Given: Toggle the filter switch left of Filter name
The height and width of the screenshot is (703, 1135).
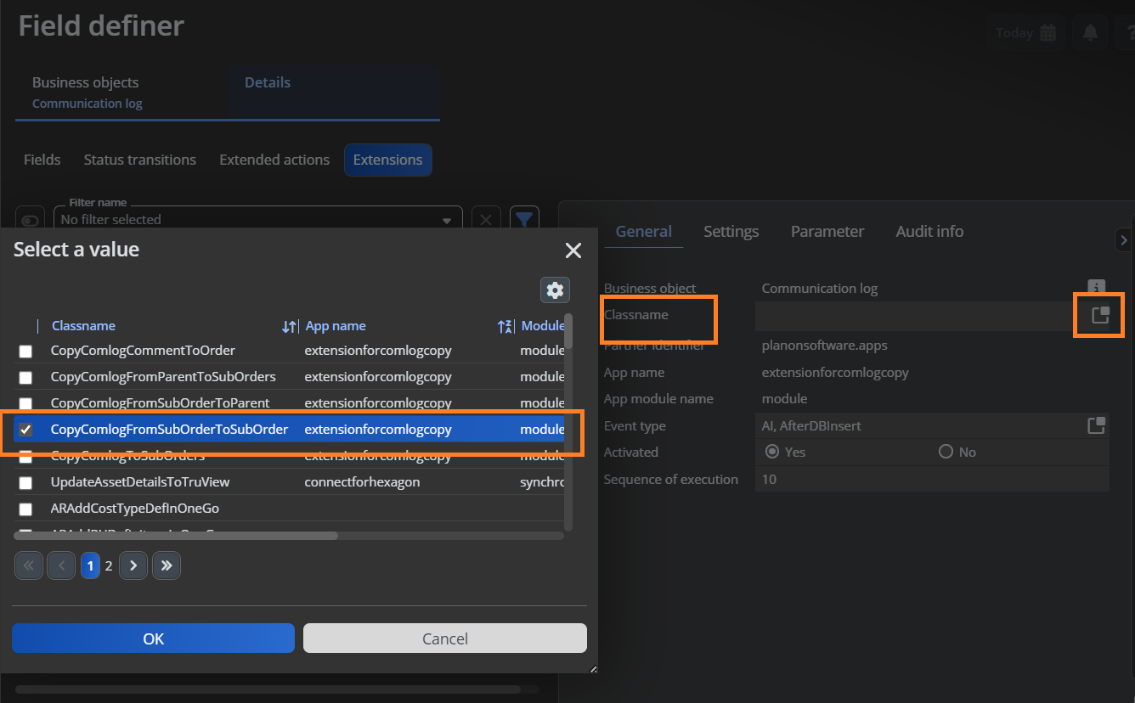Looking at the screenshot, I should click(30, 219).
